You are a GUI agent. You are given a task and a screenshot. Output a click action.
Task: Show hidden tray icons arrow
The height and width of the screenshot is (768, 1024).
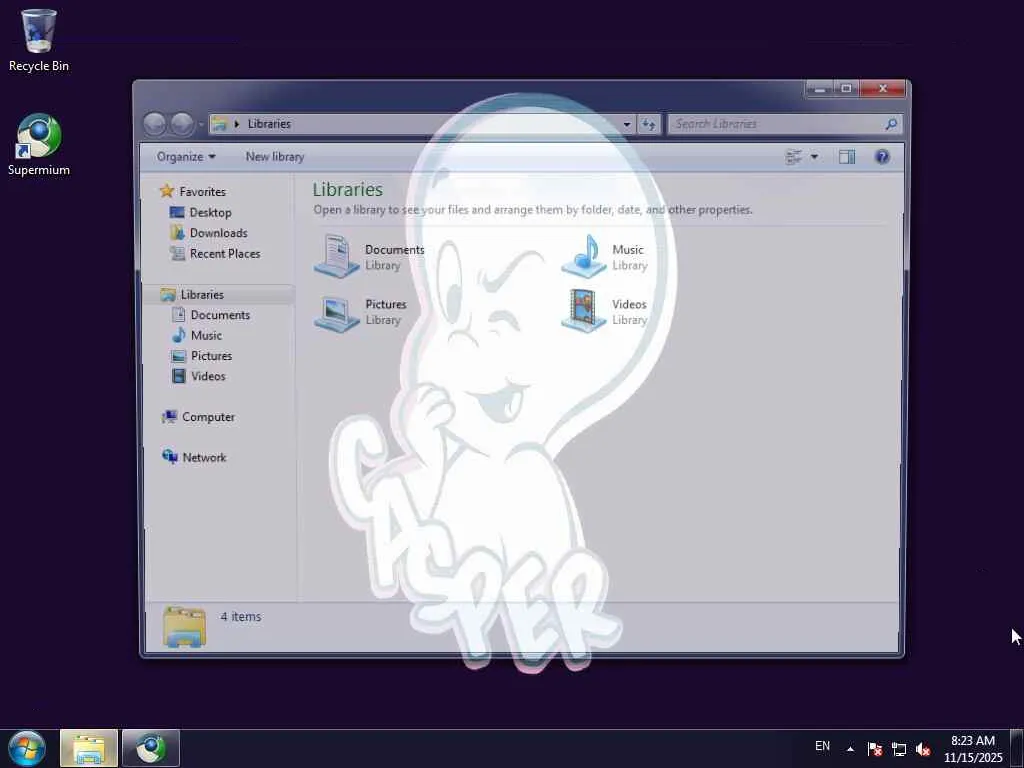[x=850, y=749]
